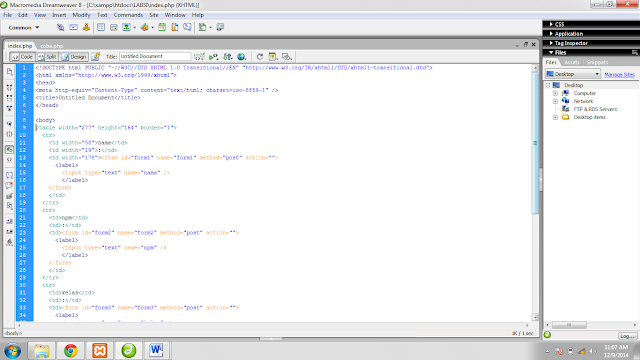Open the Common insert category dropdown

[x=24, y=28]
